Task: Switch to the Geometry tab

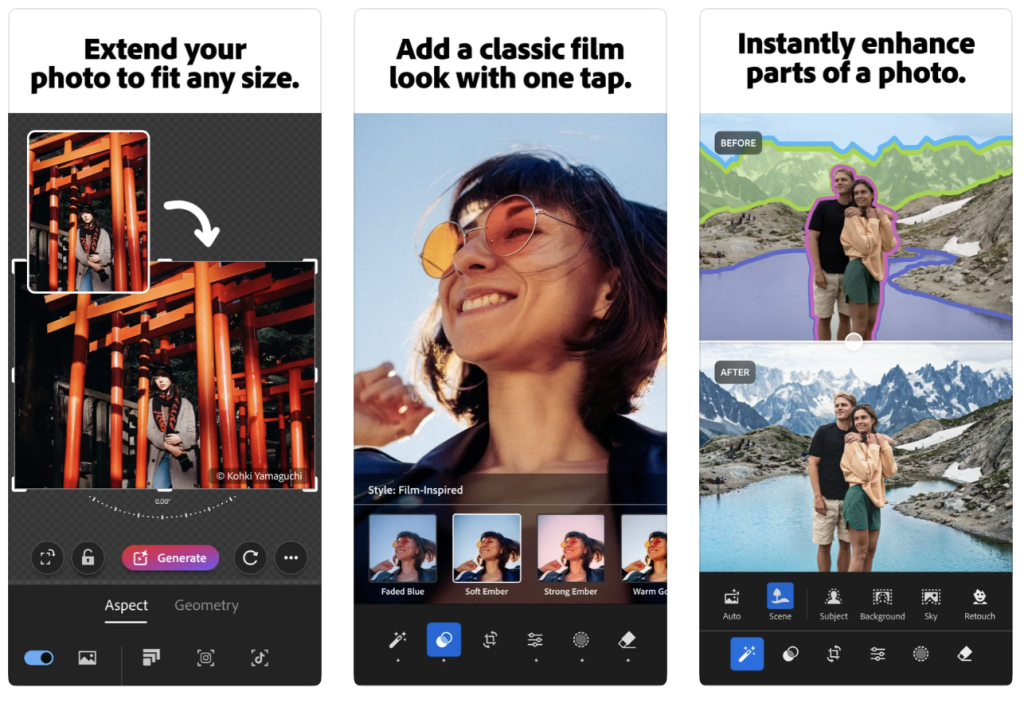Action: click(206, 605)
